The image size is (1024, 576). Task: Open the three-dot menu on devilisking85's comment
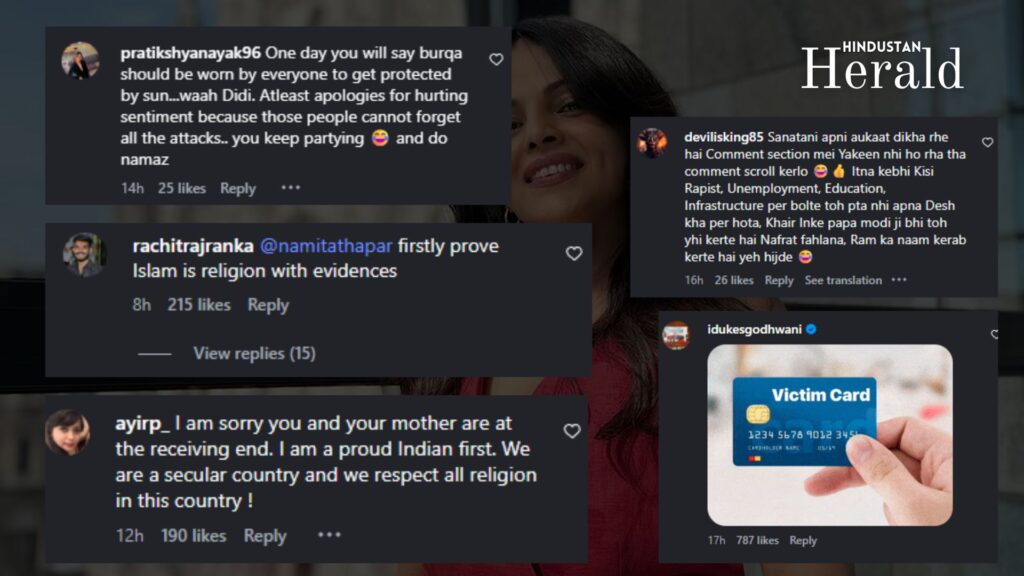899,280
